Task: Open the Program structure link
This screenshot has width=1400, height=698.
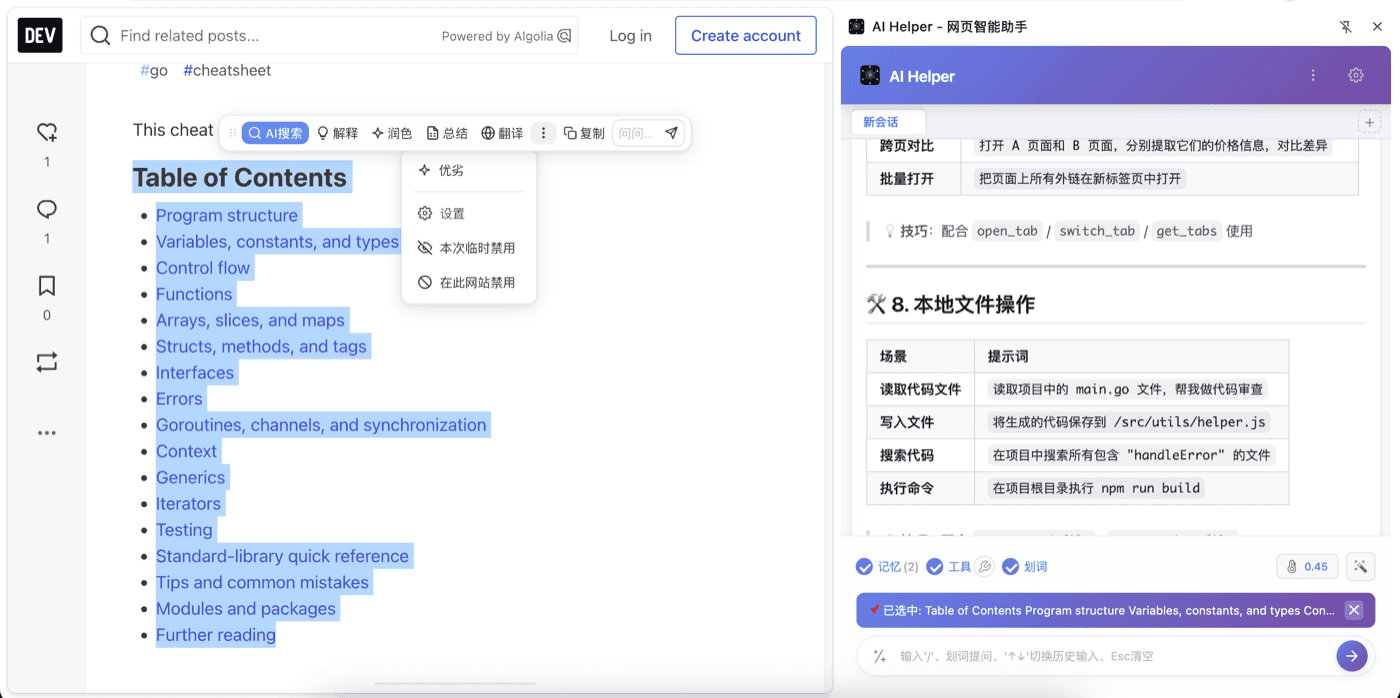Action: point(227,215)
